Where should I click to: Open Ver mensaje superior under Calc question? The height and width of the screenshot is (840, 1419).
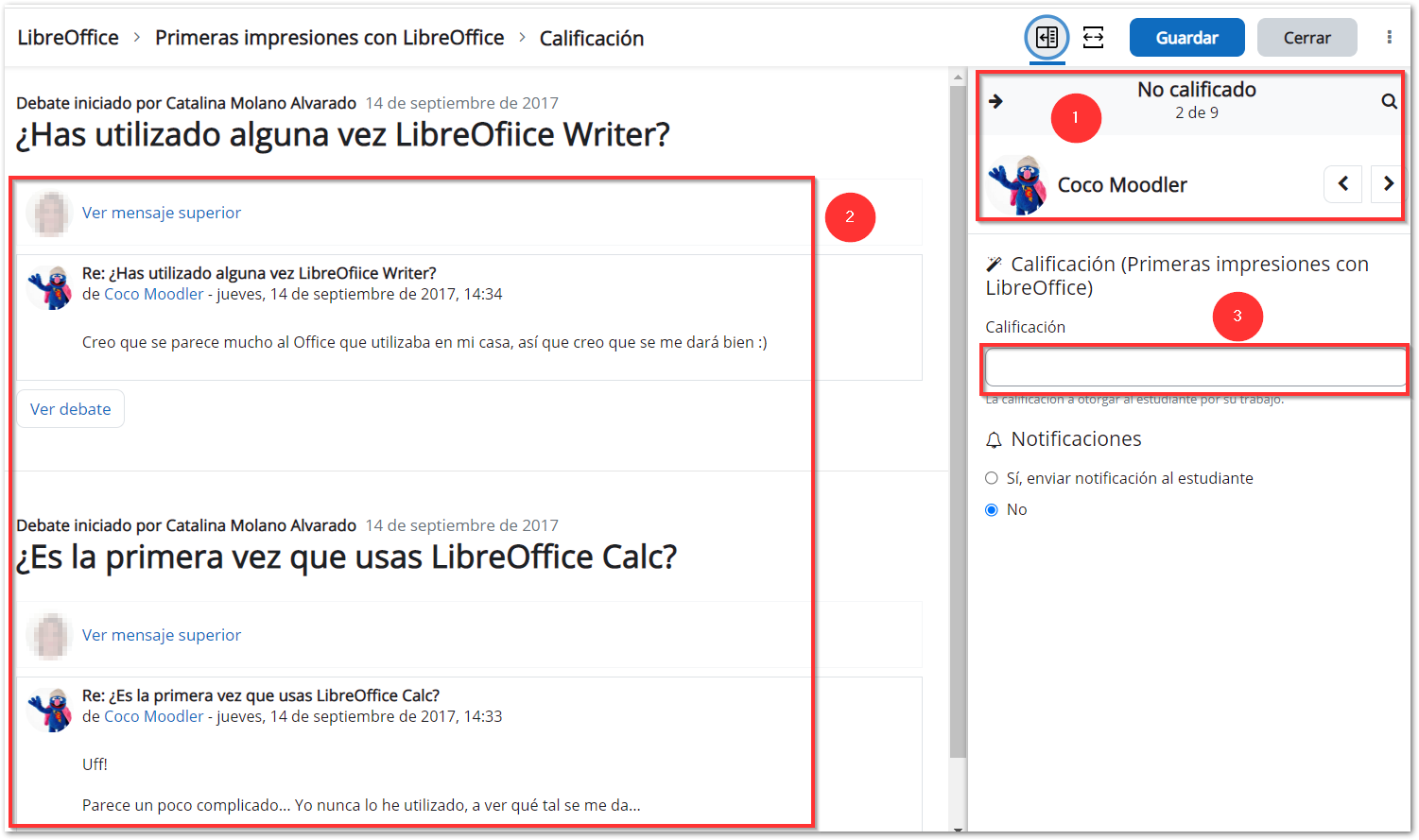162,635
